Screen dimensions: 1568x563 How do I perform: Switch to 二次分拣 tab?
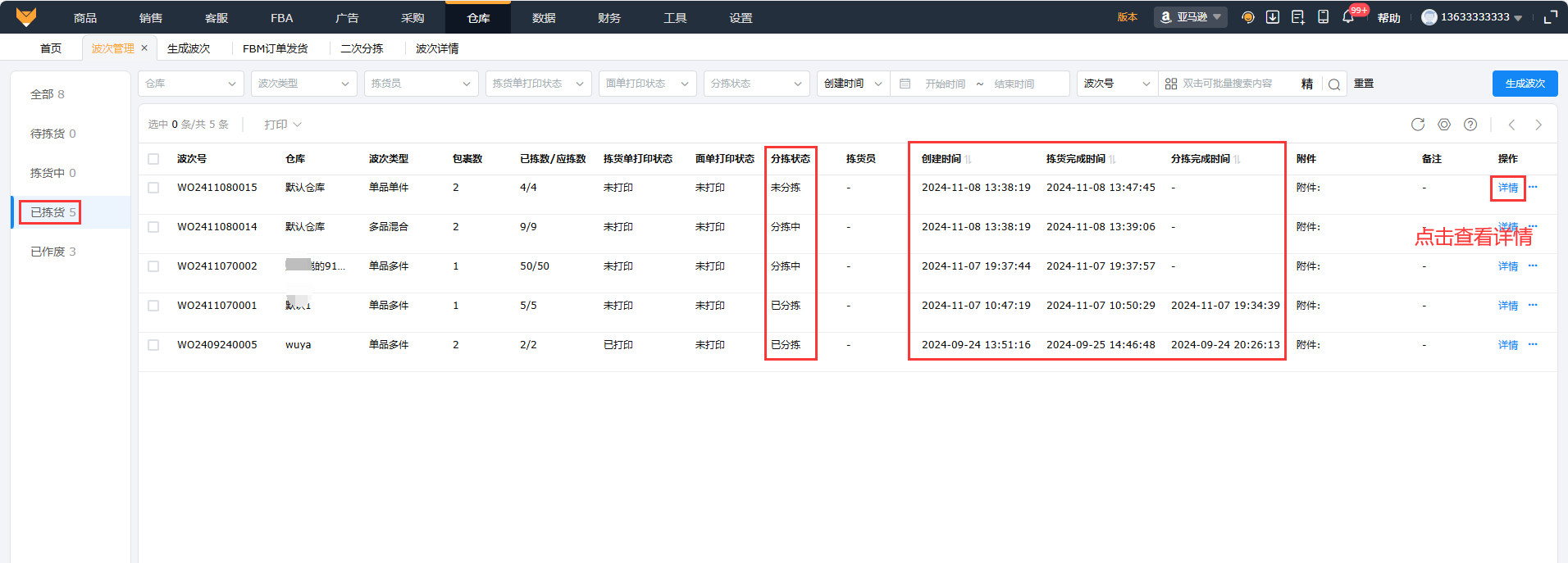pyautogui.click(x=362, y=48)
